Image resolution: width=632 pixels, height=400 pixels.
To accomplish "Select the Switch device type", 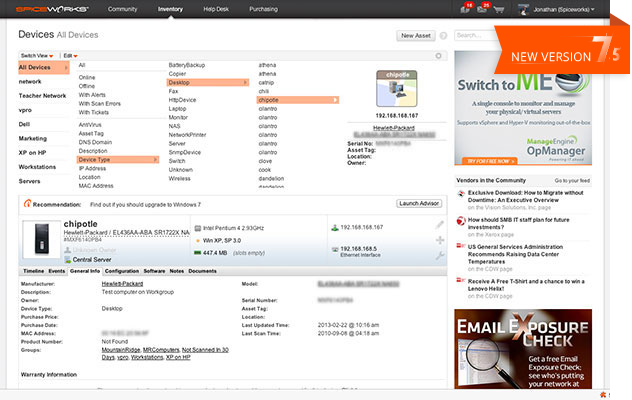I will [177, 161].
